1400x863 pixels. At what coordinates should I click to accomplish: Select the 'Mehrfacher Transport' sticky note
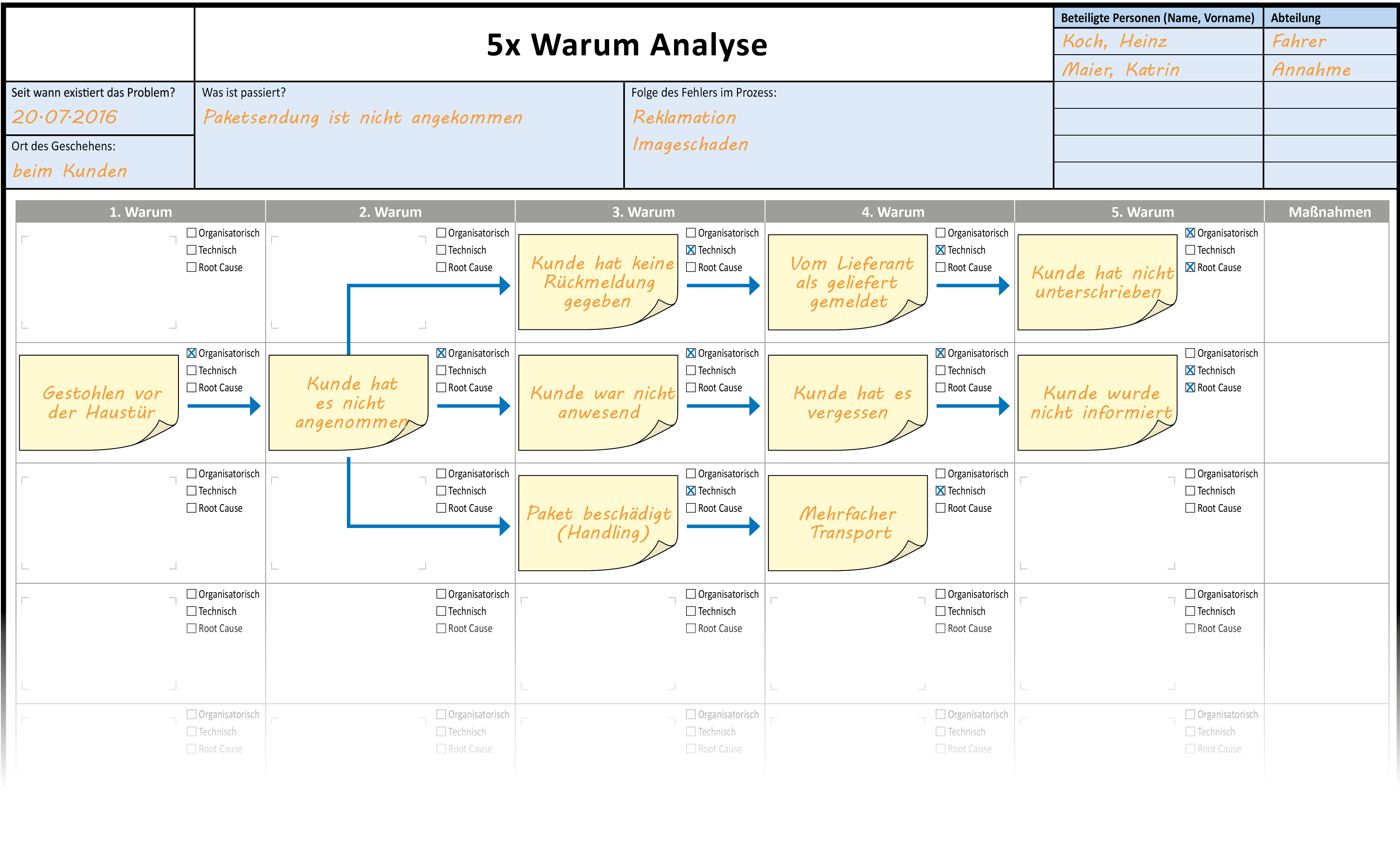pos(847,523)
